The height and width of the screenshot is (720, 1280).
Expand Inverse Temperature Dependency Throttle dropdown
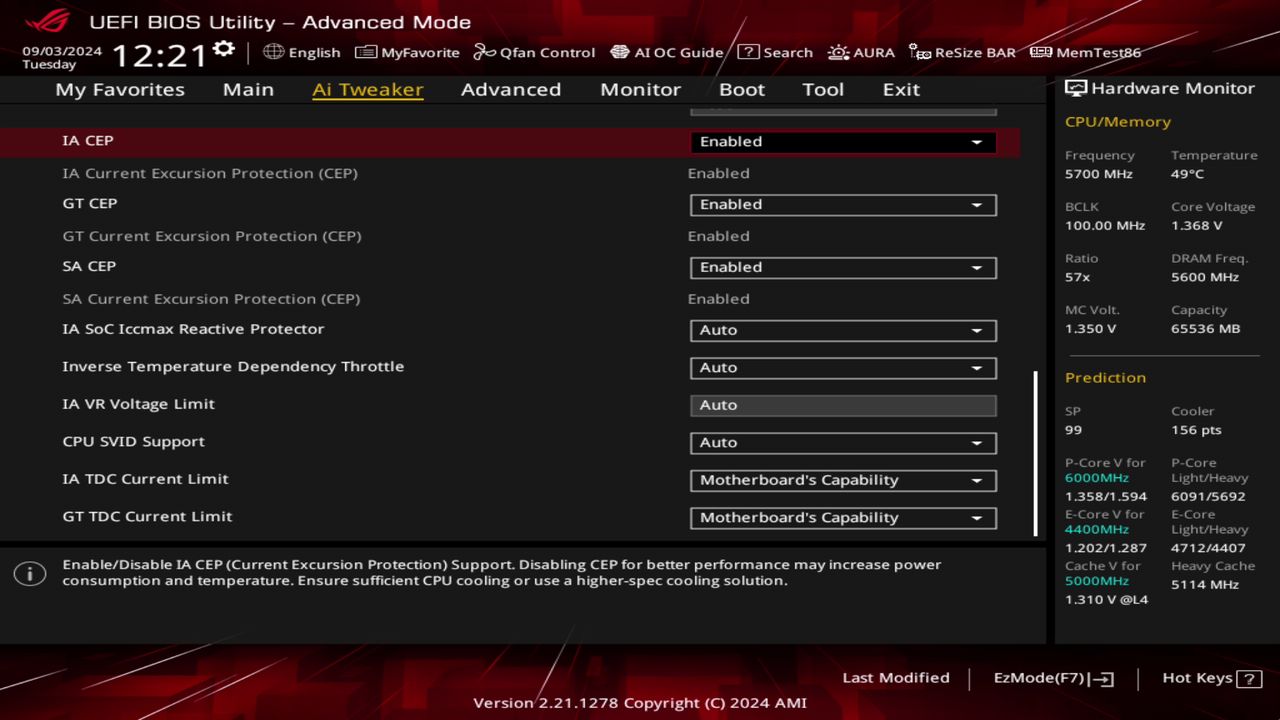pos(843,368)
